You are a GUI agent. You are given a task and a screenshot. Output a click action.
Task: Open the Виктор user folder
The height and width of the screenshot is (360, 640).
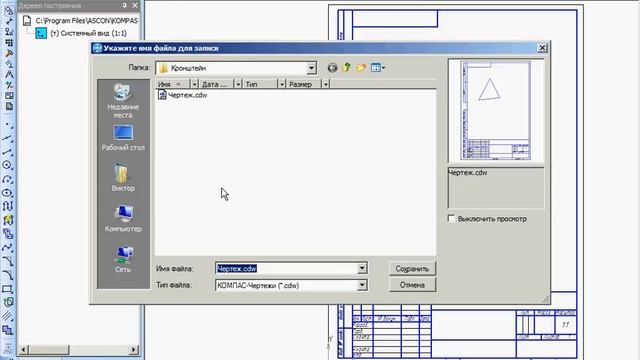(123, 178)
